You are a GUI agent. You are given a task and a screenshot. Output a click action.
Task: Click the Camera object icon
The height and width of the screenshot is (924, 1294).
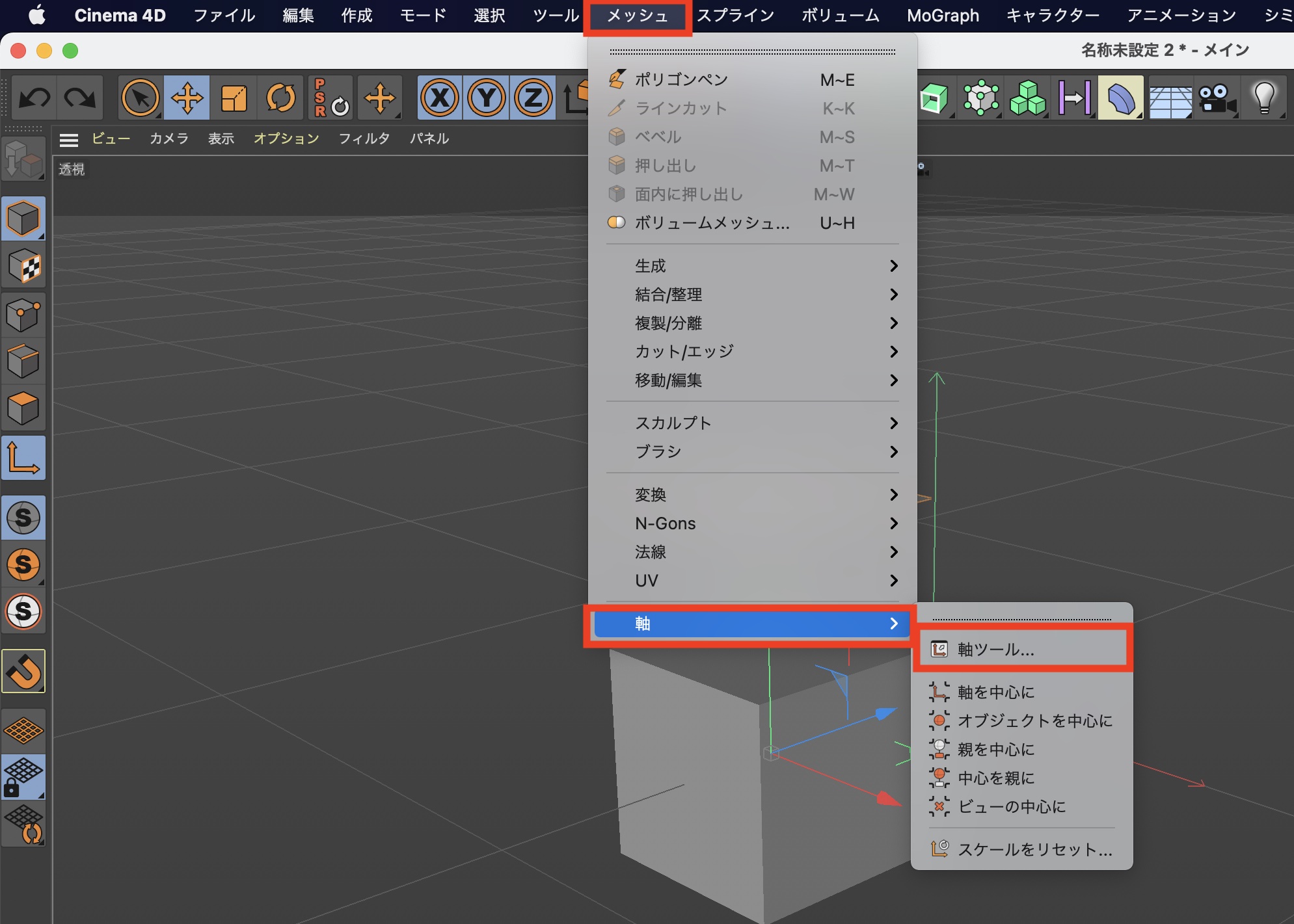click(1216, 98)
